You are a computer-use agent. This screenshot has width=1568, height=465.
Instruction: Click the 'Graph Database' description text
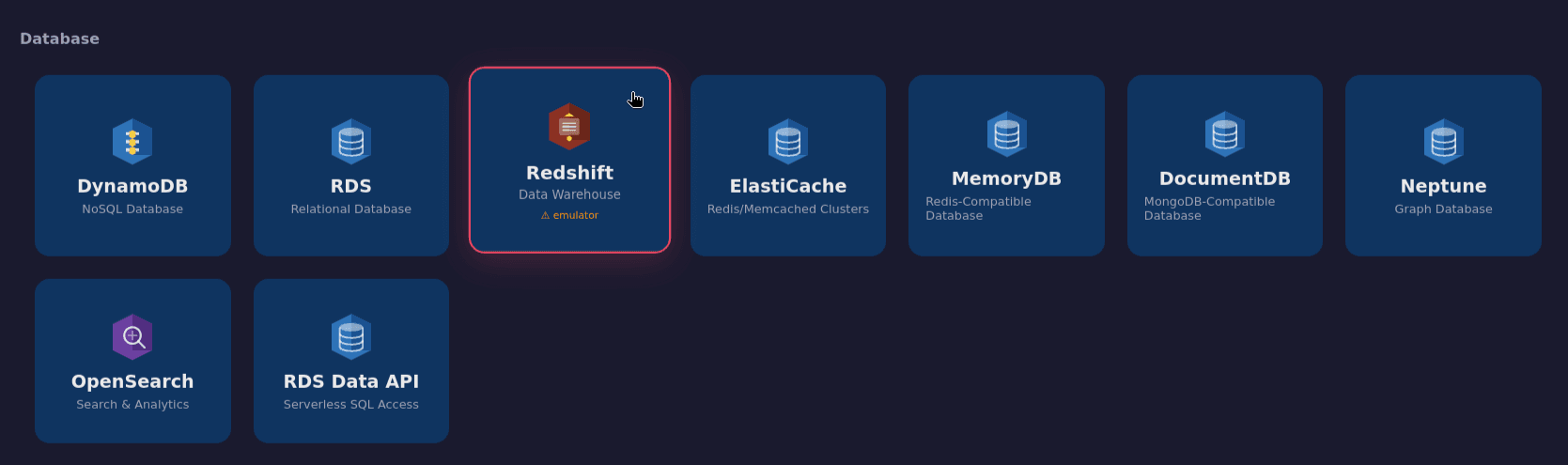(x=1443, y=209)
